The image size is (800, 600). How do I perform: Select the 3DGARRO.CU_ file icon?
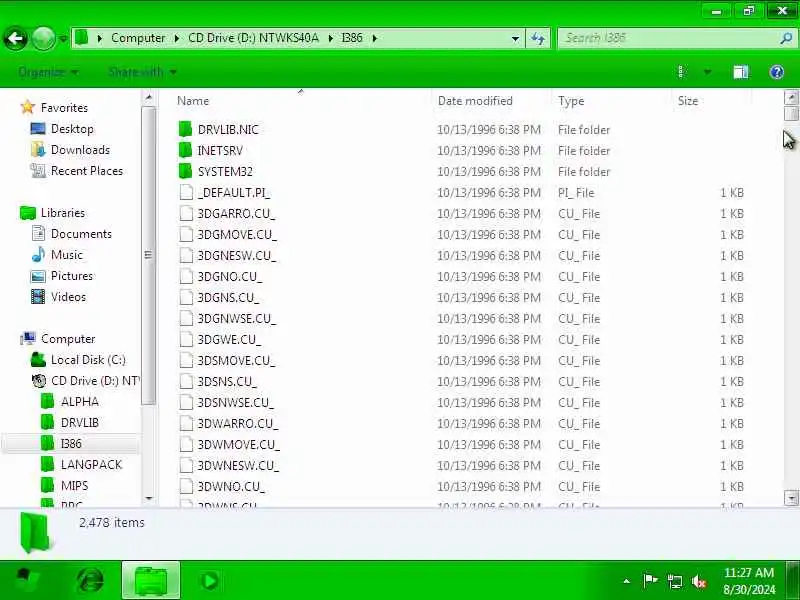pyautogui.click(x=186, y=213)
